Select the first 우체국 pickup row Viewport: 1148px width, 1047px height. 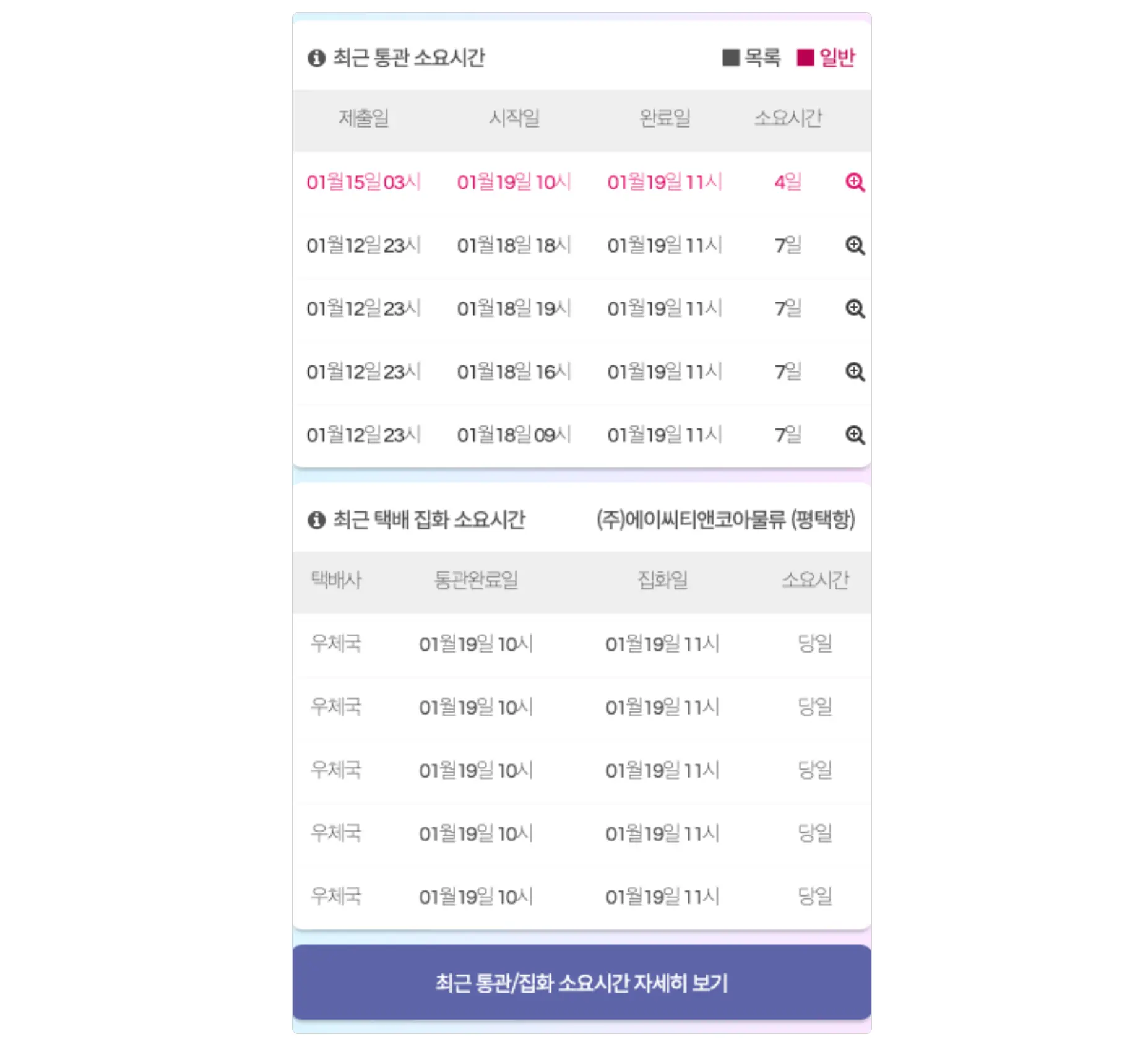click(x=557, y=644)
